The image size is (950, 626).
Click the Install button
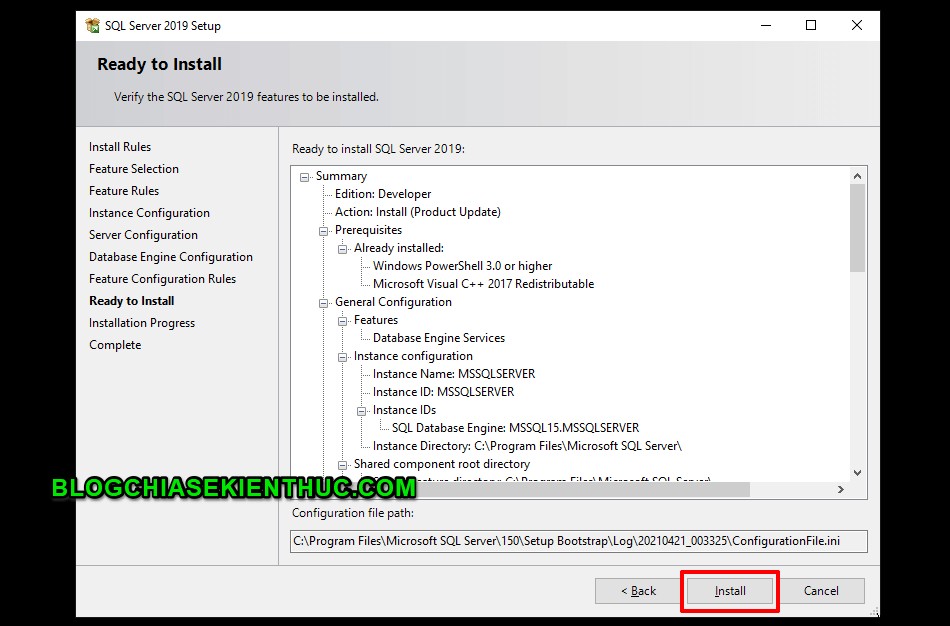tap(729, 590)
